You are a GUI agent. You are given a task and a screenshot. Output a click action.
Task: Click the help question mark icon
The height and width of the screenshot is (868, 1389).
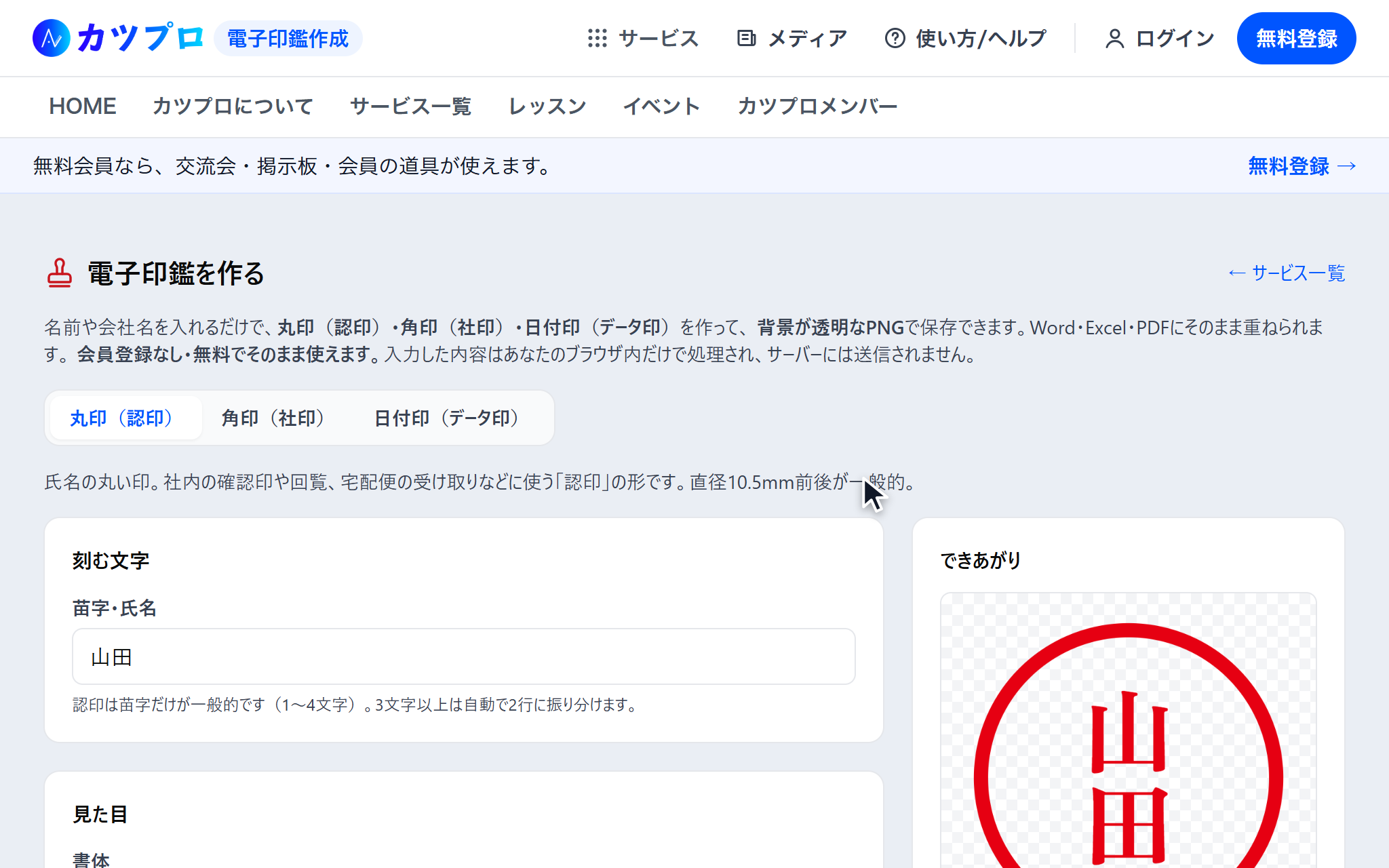[895, 38]
